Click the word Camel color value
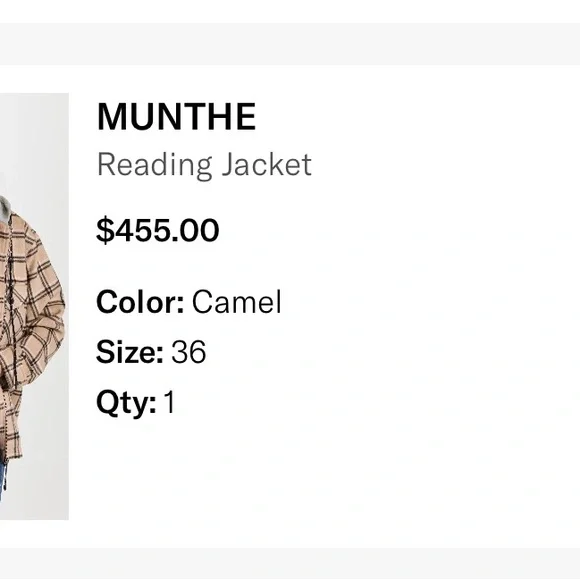The height and width of the screenshot is (580, 580). [x=237, y=302]
